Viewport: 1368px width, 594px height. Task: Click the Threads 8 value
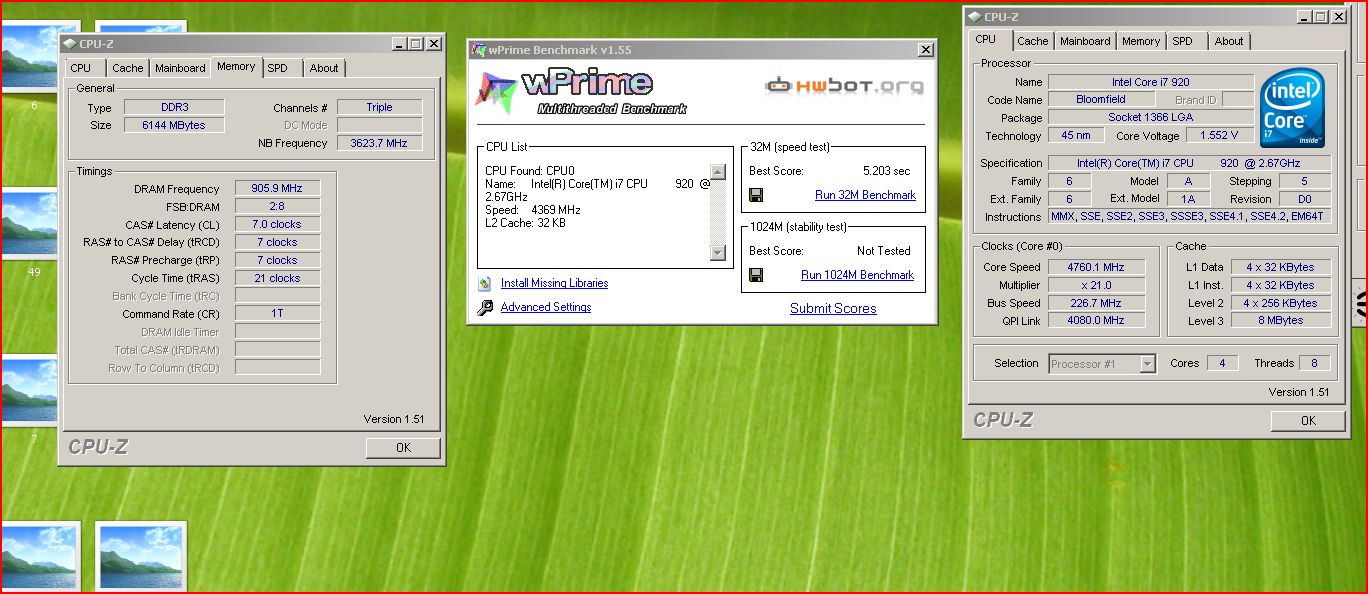click(x=1314, y=363)
